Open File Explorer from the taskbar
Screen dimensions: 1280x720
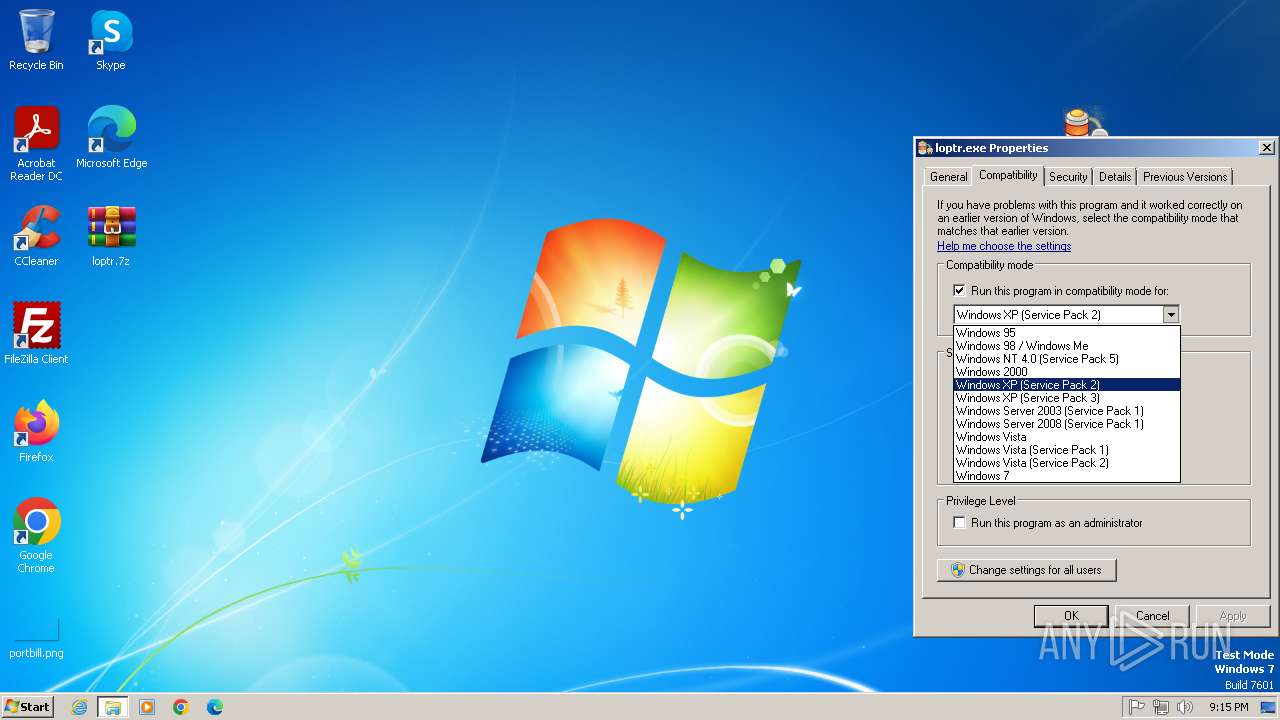113,707
